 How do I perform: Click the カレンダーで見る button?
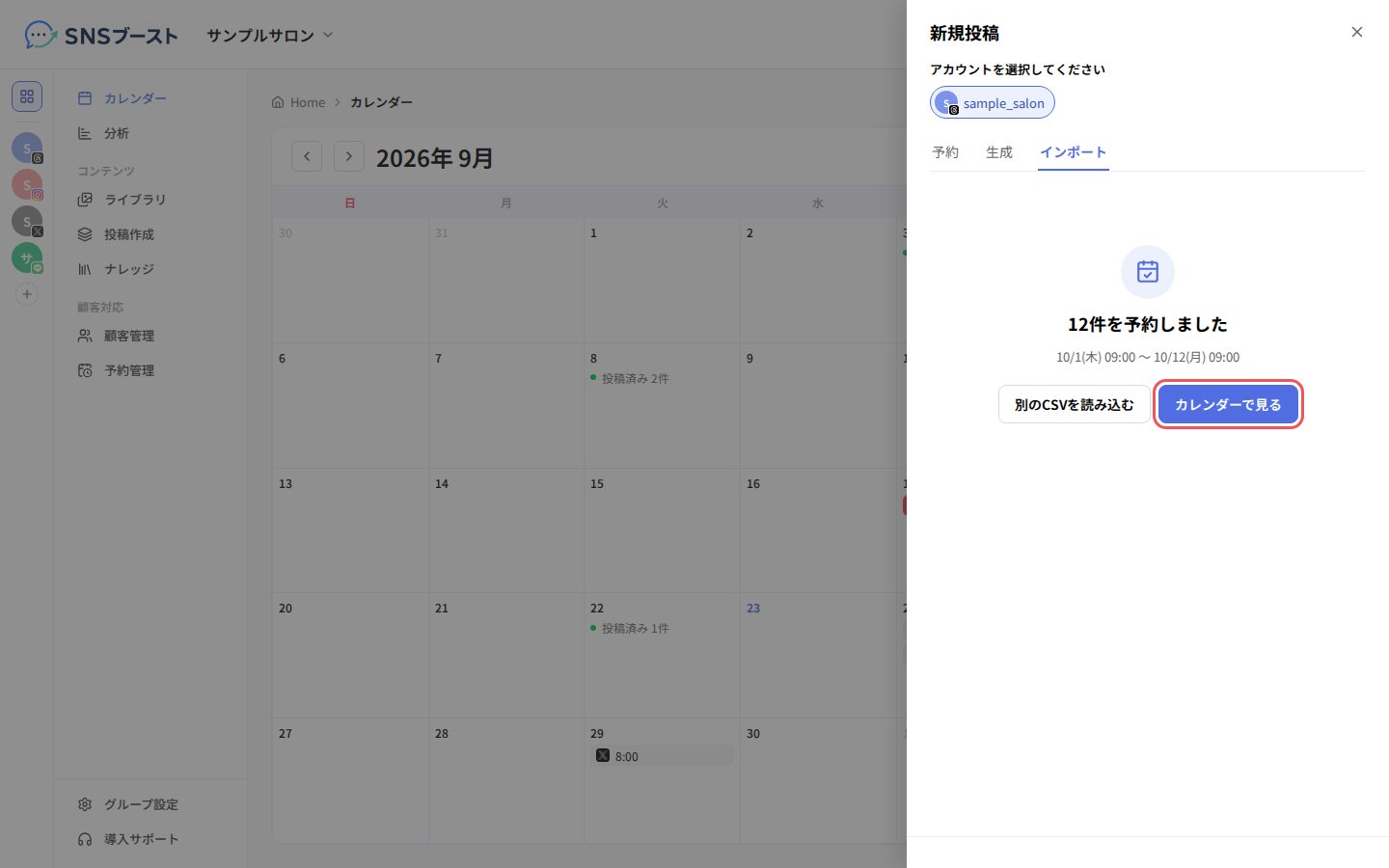pyautogui.click(x=1228, y=405)
